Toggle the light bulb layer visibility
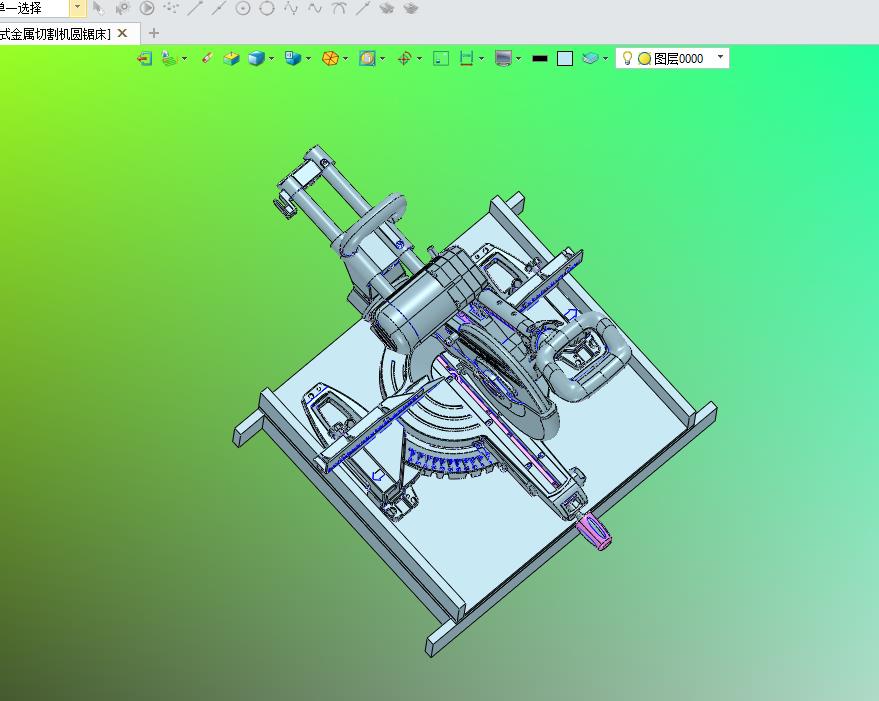879x701 pixels. pos(627,58)
